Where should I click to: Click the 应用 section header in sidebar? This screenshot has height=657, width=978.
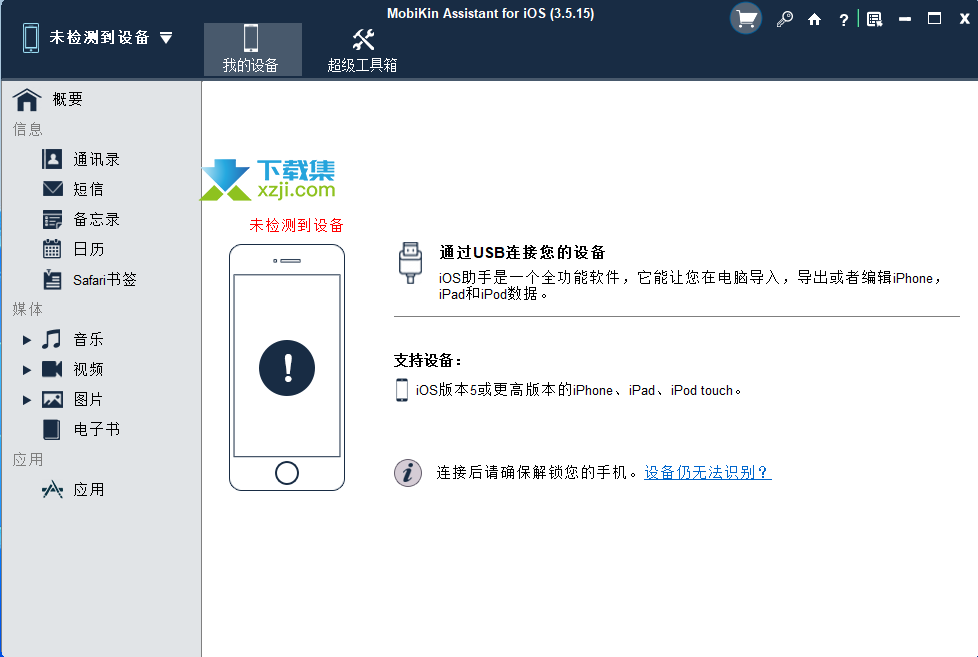tap(28, 460)
